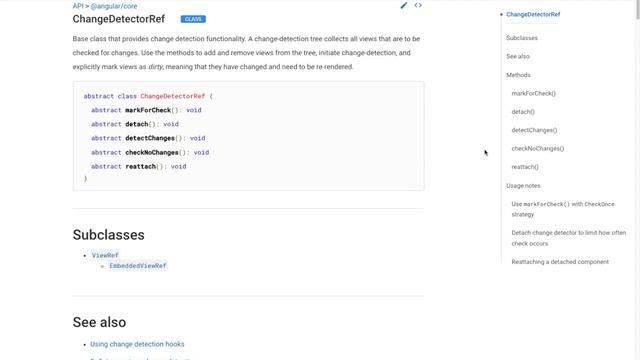
Task: Open the API breadcrumb link
Action: coord(78,6)
